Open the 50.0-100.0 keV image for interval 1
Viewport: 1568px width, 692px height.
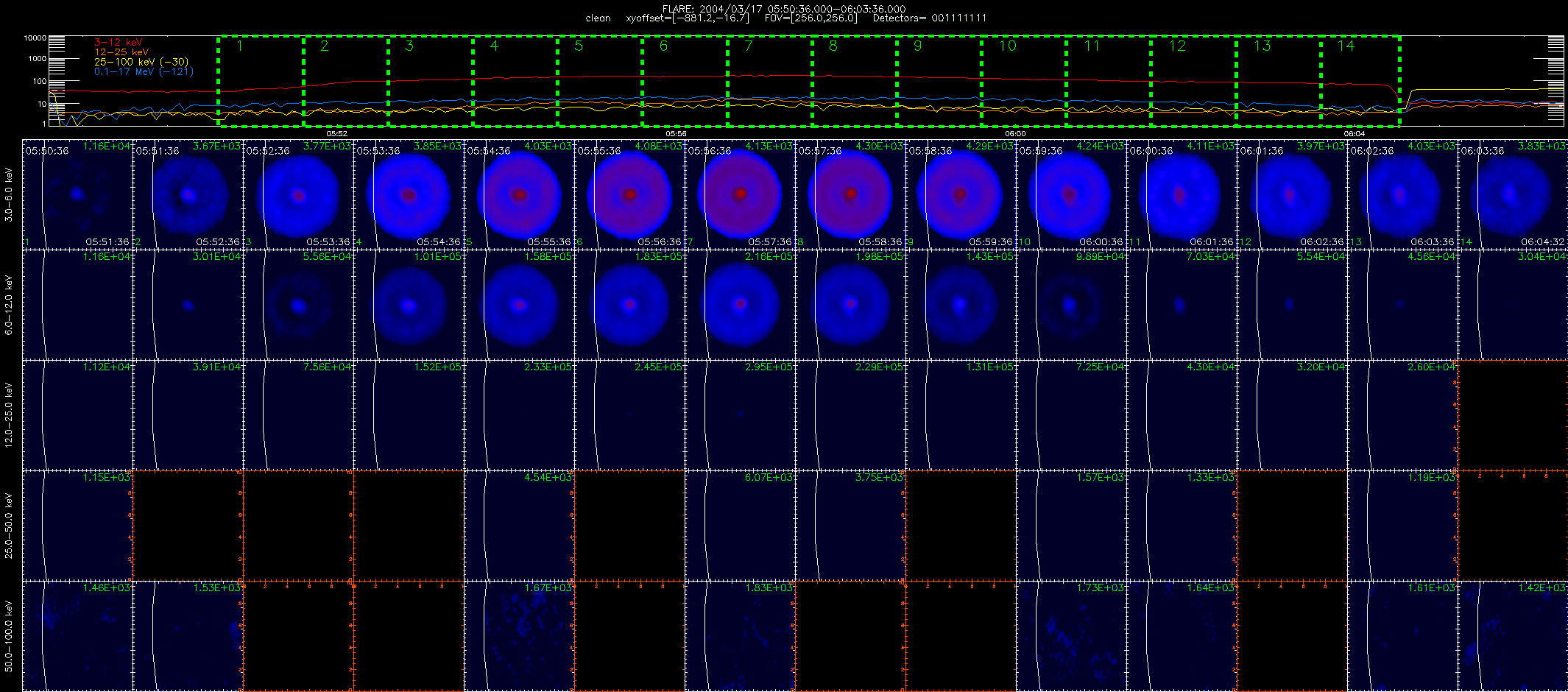(x=77, y=636)
